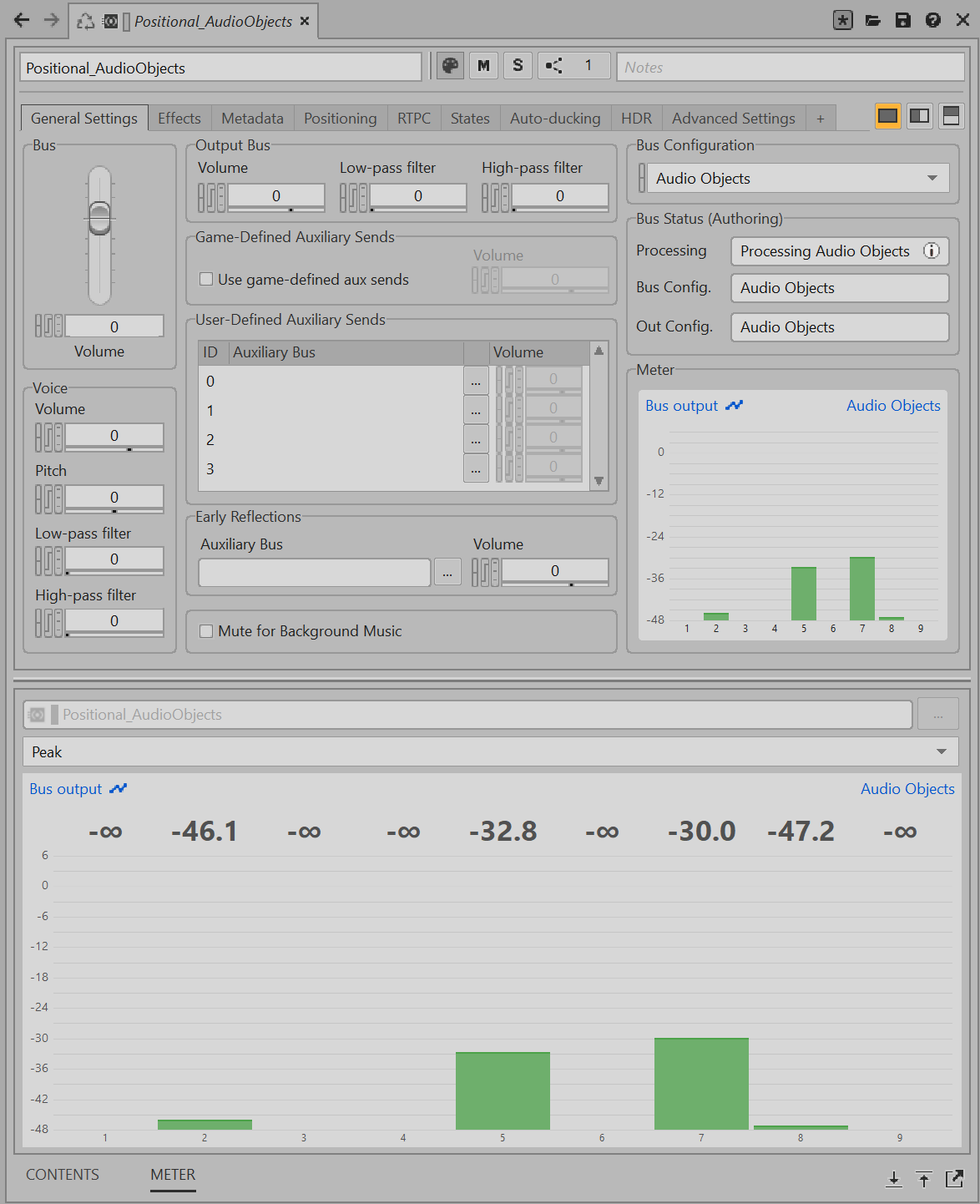
Task: Click the open folder icon
Action: point(873,21)
